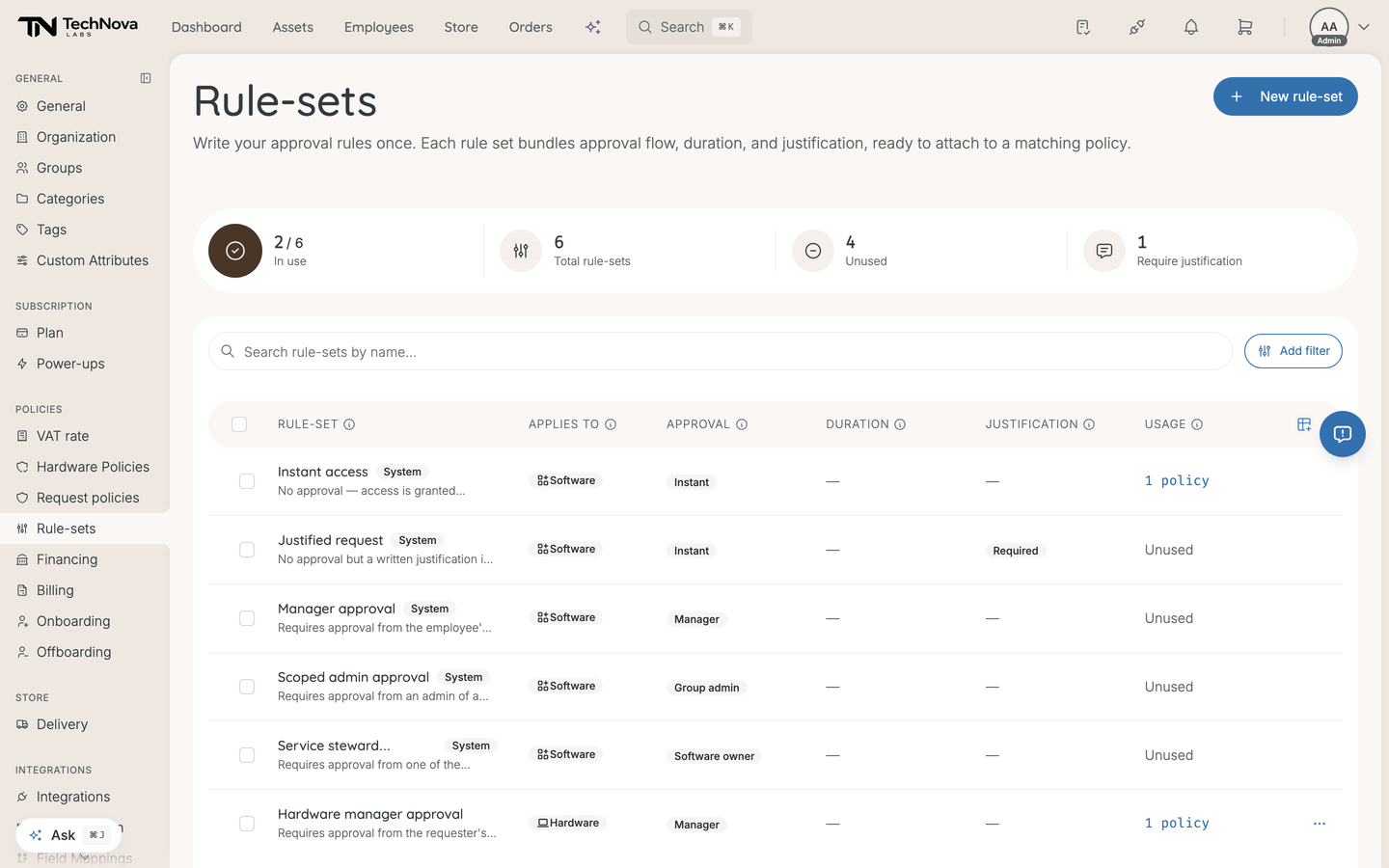Open Organization settings in sidebar
This screenshot has height=868, width=1389.
click(x=85, y=137)
